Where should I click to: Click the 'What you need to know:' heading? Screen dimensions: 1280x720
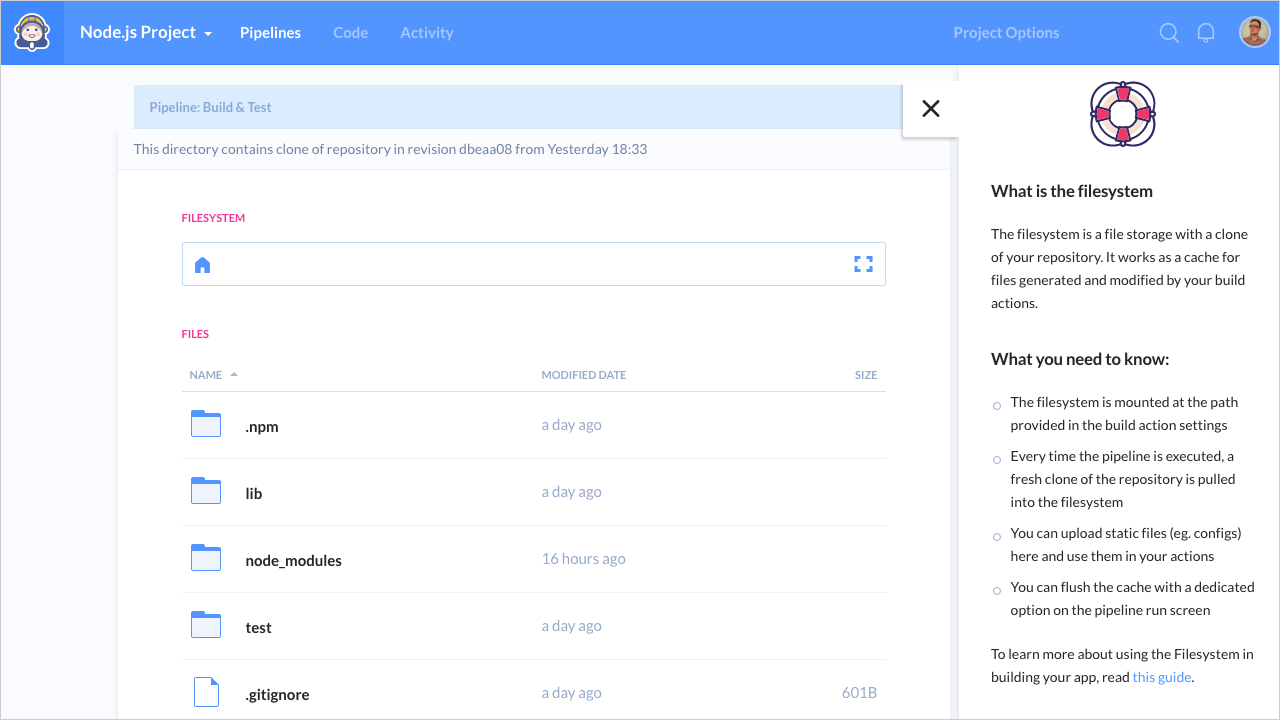coord(1080,359)
